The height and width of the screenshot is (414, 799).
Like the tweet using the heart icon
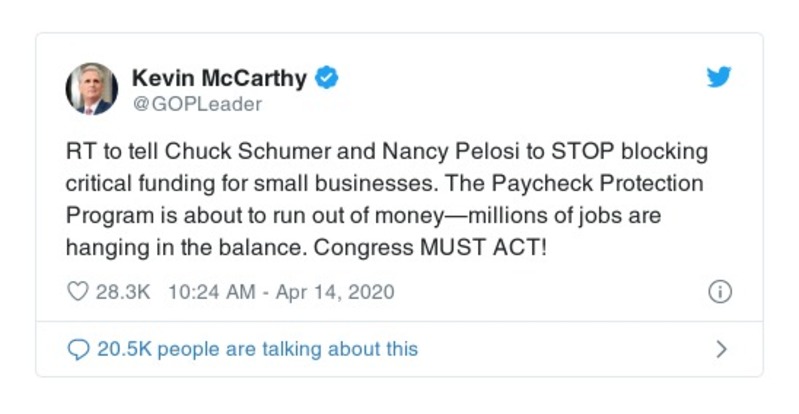78,292
